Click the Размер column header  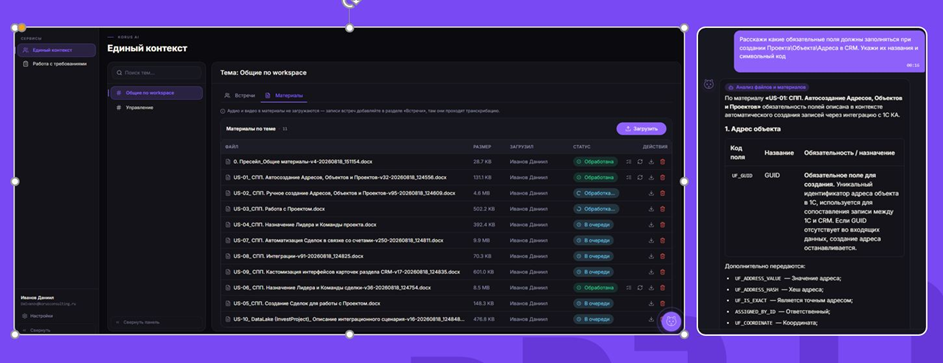(x=482, y=147)
